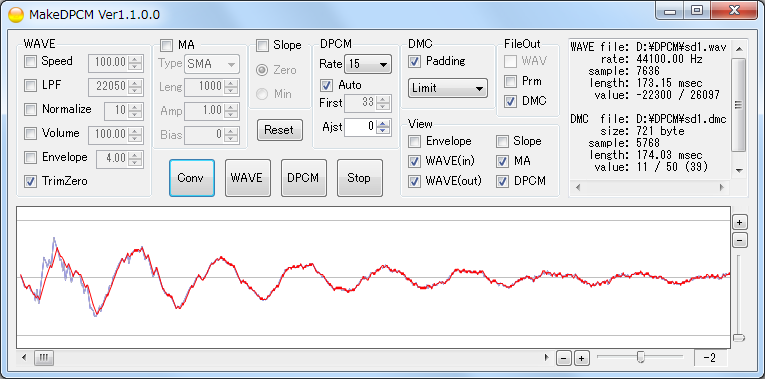765x379 pixels.
Task: Click the vertical zoom slider thumb at right
Action: 739,338
